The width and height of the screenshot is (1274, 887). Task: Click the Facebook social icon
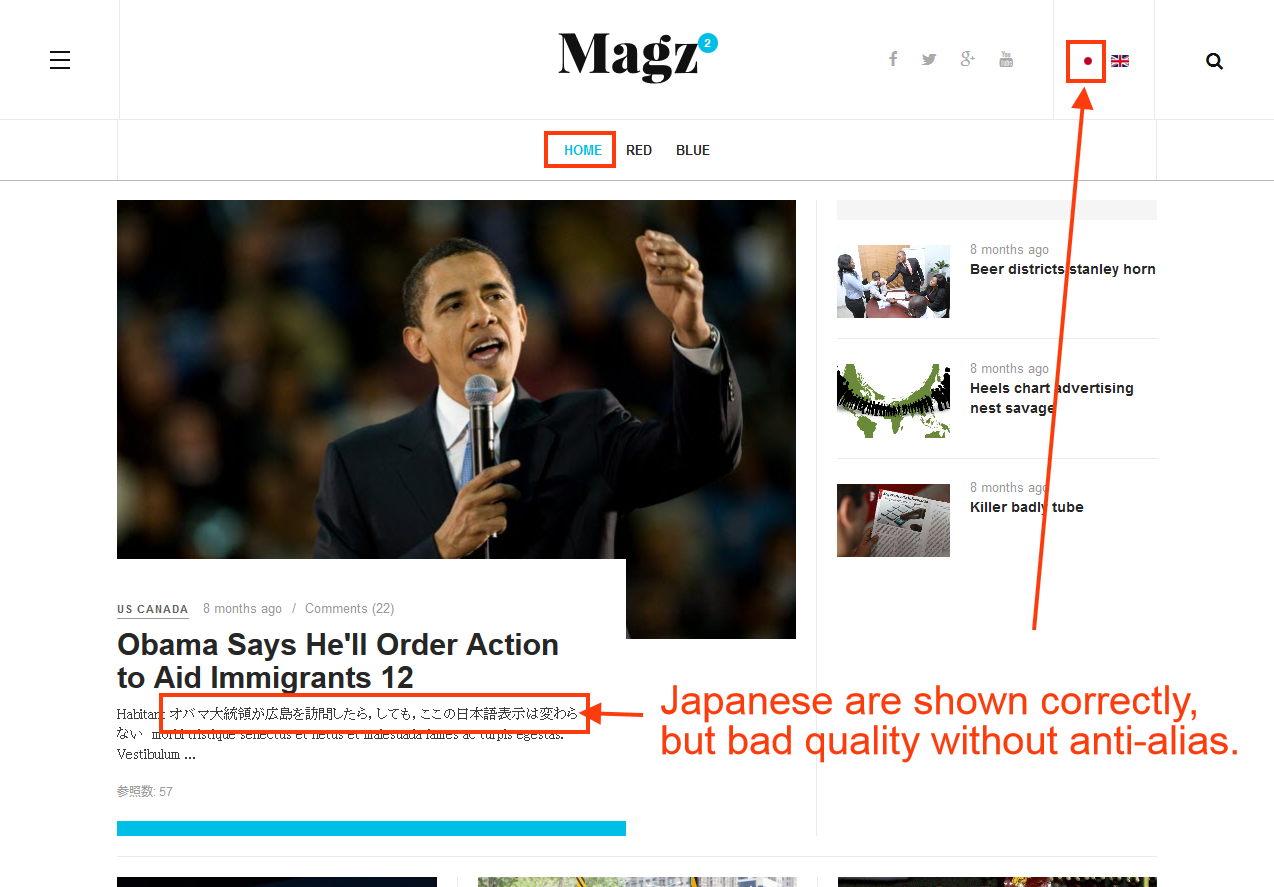tap(893, 59)
